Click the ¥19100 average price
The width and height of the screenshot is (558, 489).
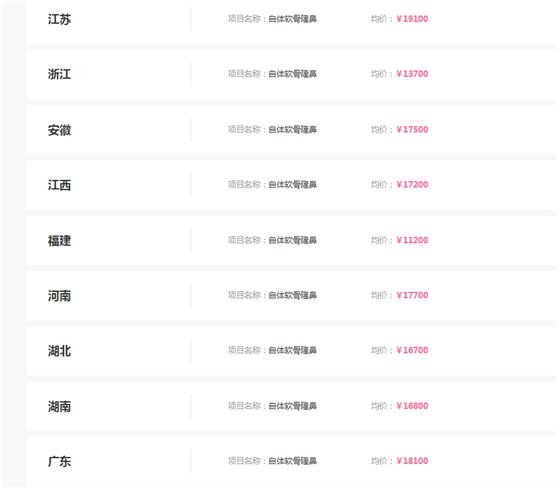pos(412,19)
